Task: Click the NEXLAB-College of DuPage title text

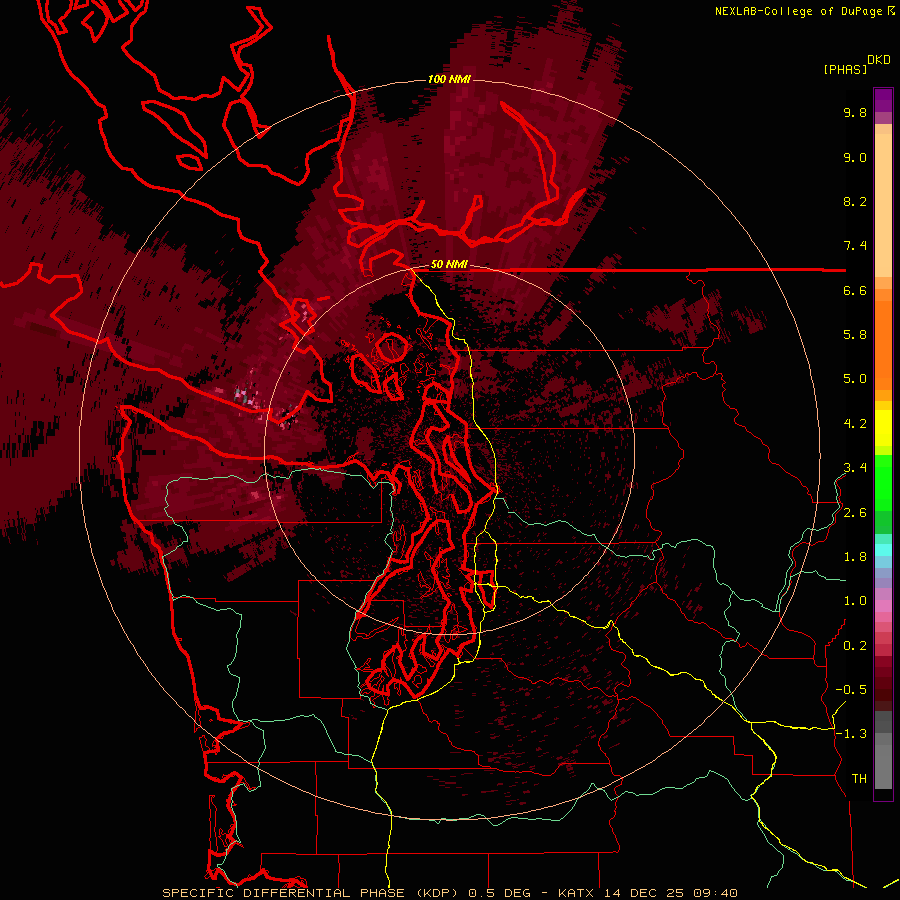Action: pyautogui.click(x=804, y=11)
